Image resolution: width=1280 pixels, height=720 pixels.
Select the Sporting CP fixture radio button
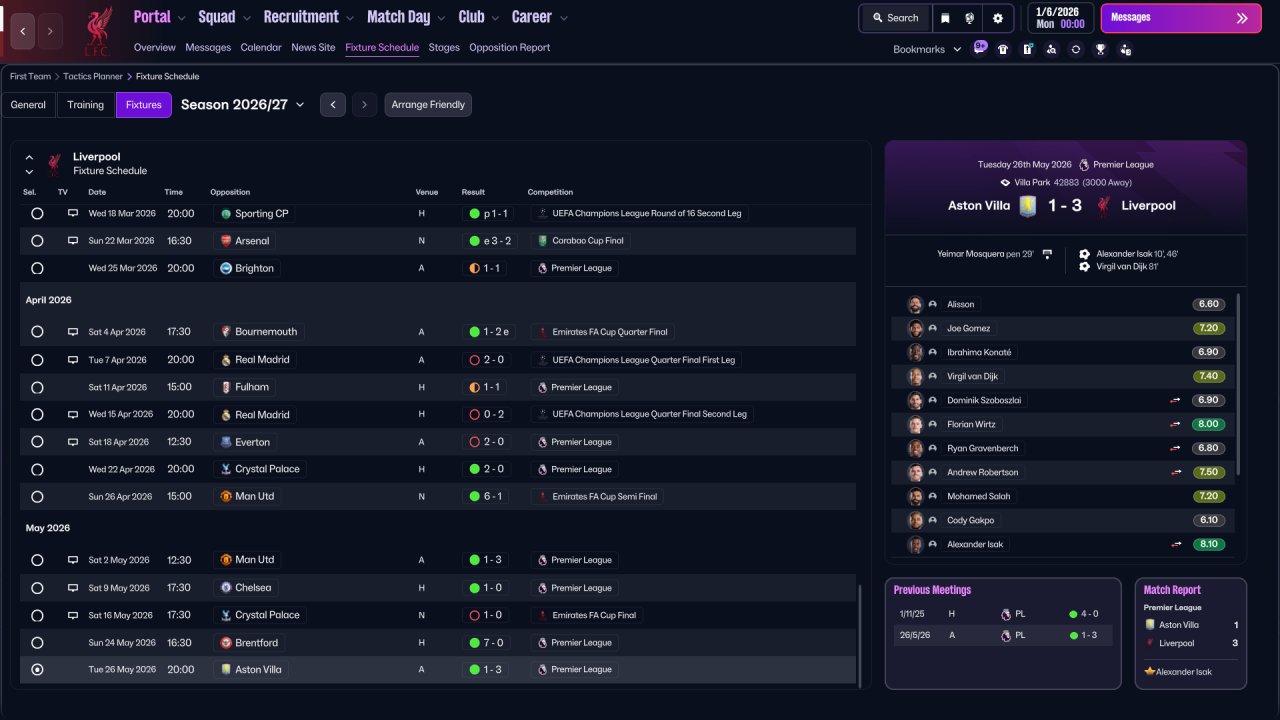[37, 214]
